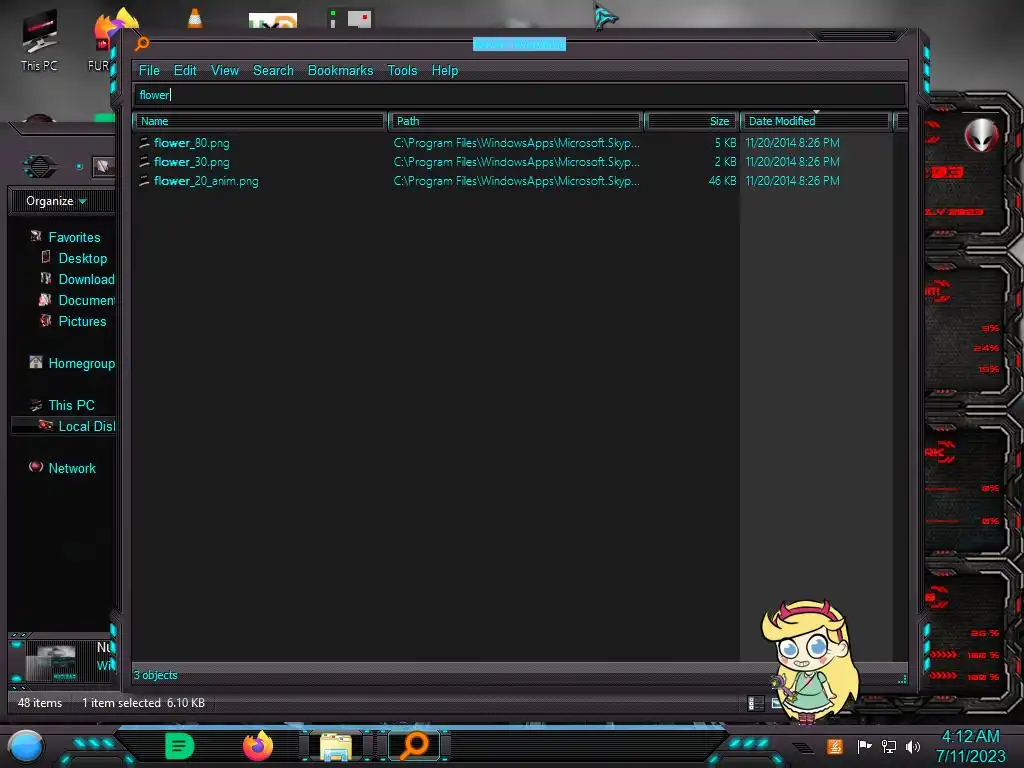Viewport: 1024px width, 768px height.
Task: Launch Firefox from the taskbar
Action: 258,745
